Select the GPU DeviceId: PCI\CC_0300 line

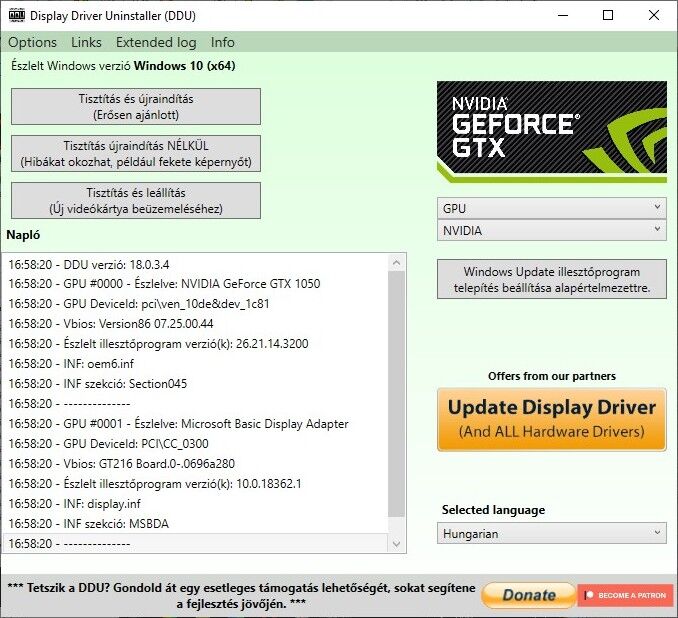coord(196,444)
